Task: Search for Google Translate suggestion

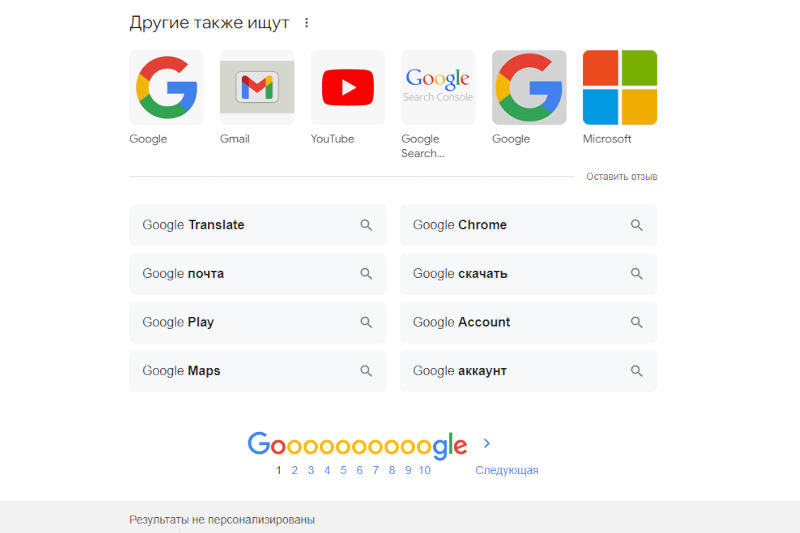Action: point(194,225)
